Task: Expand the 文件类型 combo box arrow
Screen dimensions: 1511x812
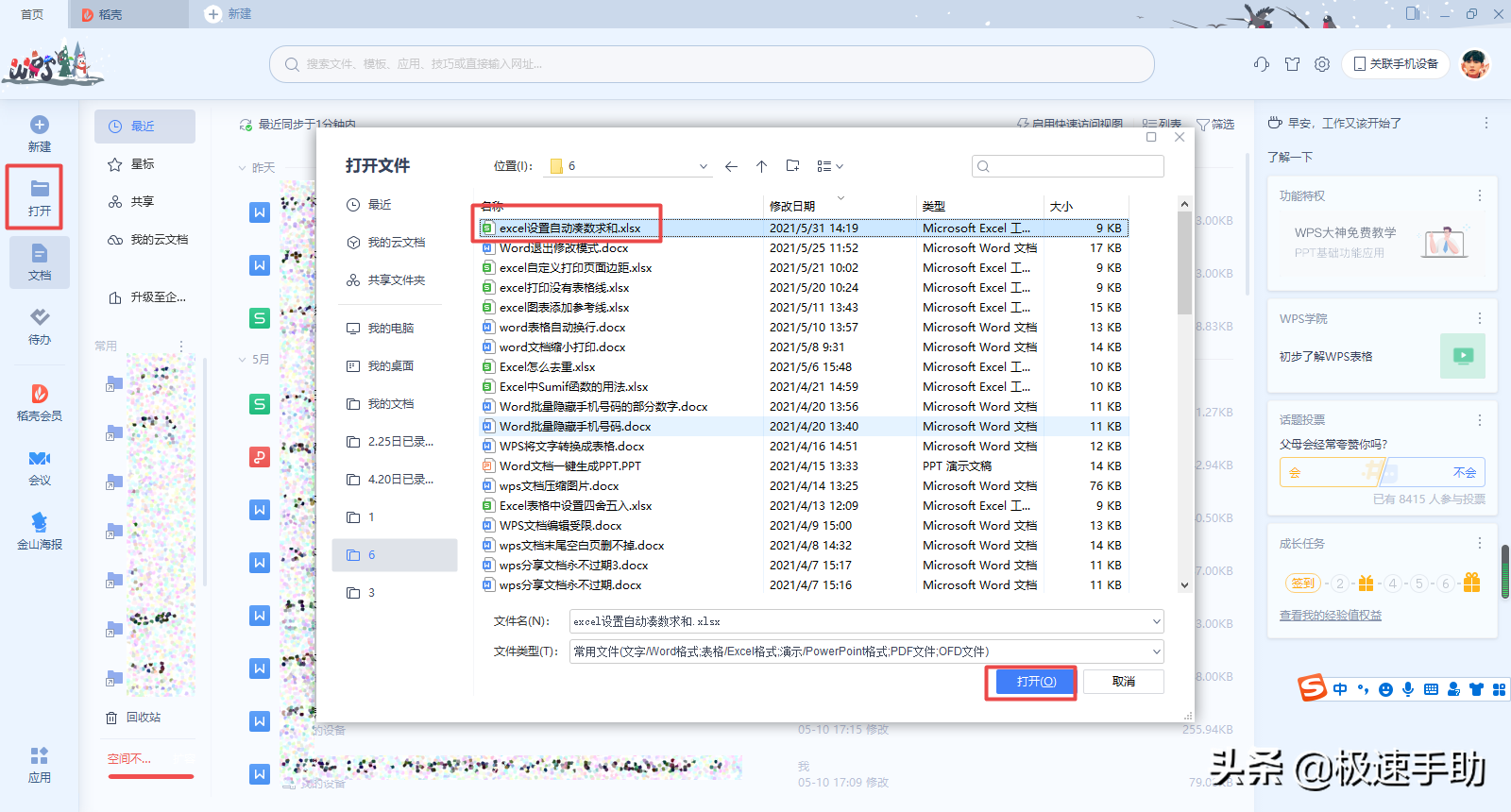Action: (1156, 651)
